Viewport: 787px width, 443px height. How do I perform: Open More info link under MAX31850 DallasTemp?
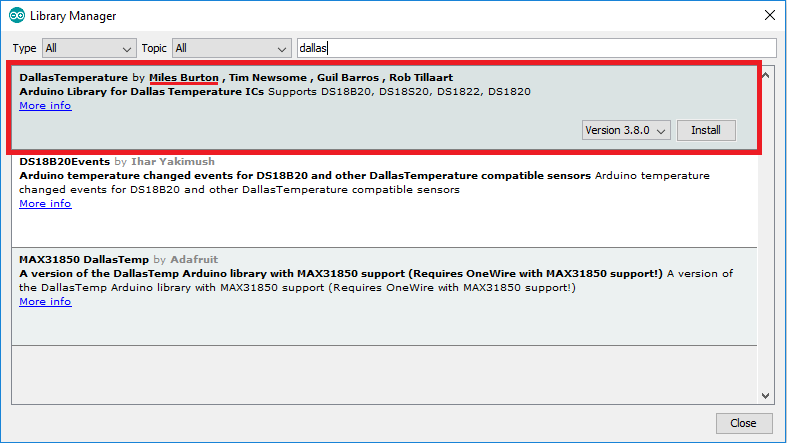45,302
